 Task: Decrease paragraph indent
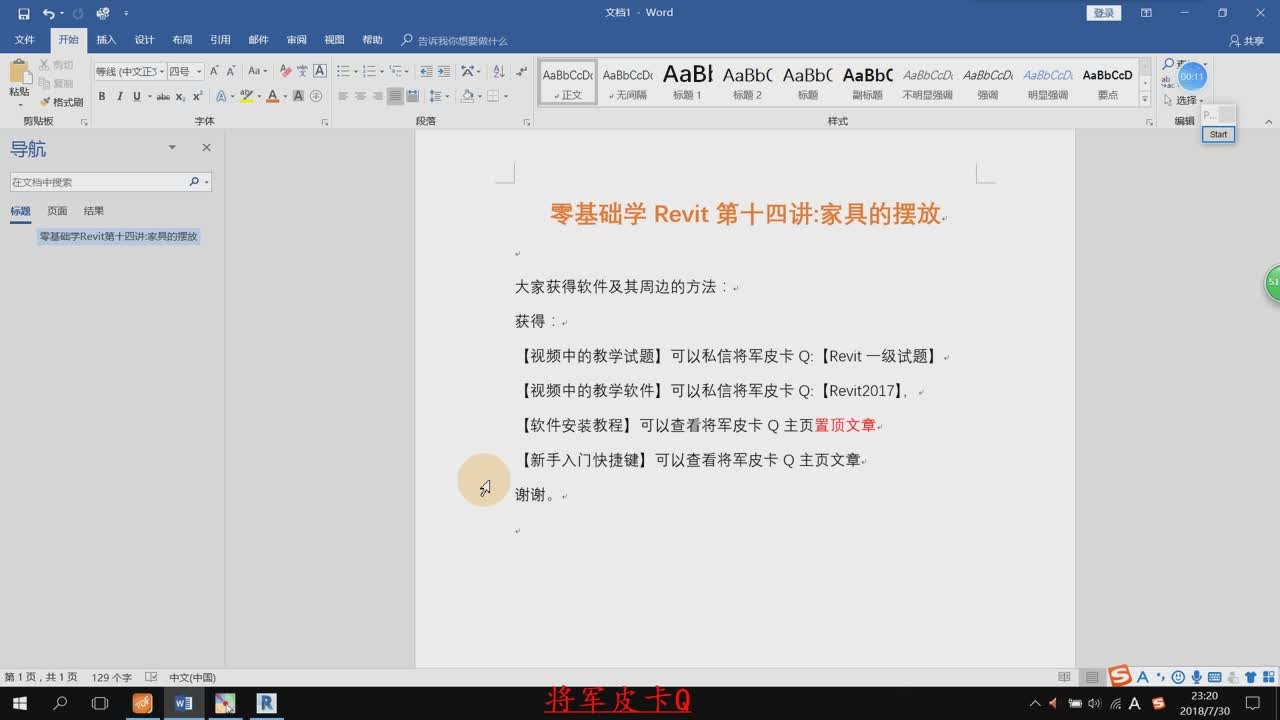point(427,71)
